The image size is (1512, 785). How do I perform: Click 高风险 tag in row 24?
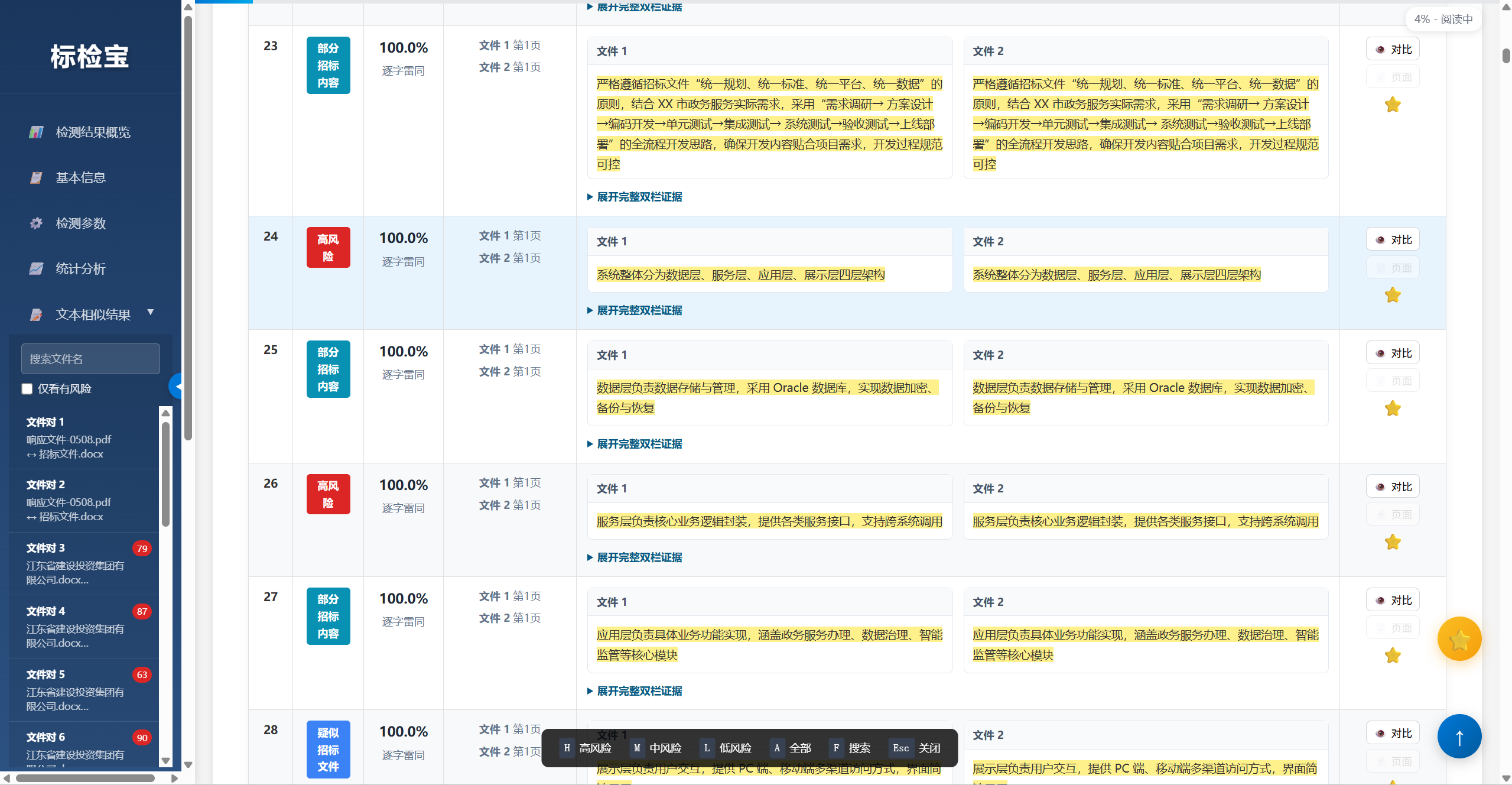click(x=328, y=248)
